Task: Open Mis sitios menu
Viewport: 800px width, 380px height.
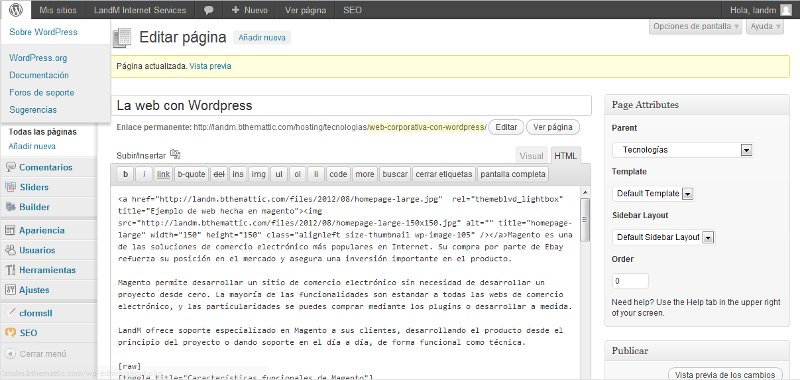Action: click(58, 10)
